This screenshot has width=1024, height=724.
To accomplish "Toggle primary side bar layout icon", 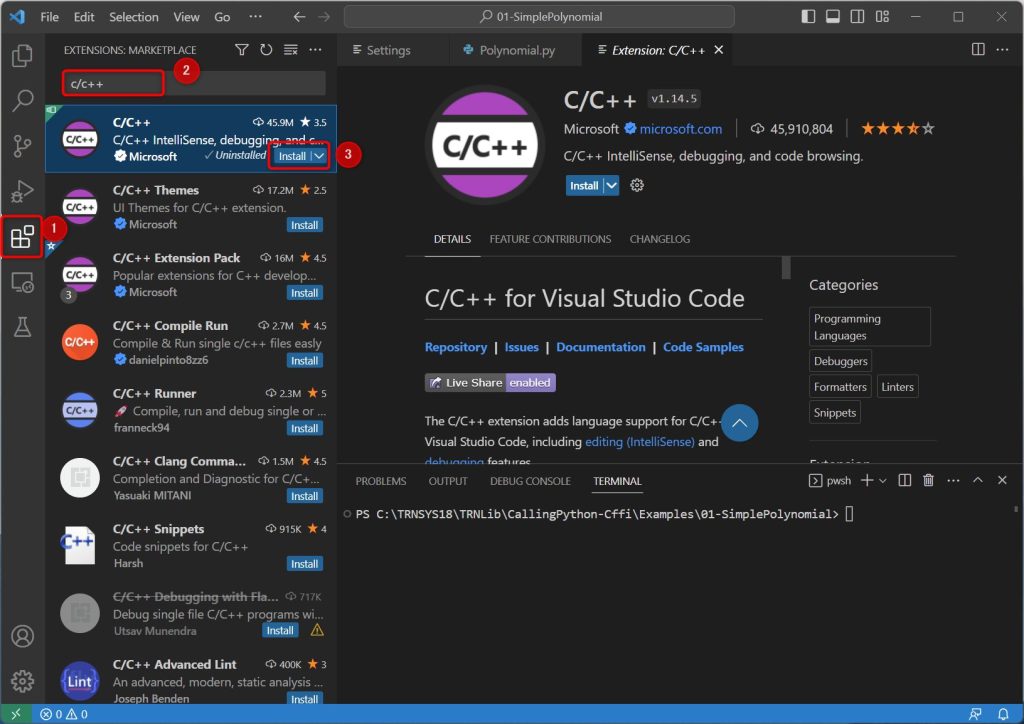I will [808, 17].
